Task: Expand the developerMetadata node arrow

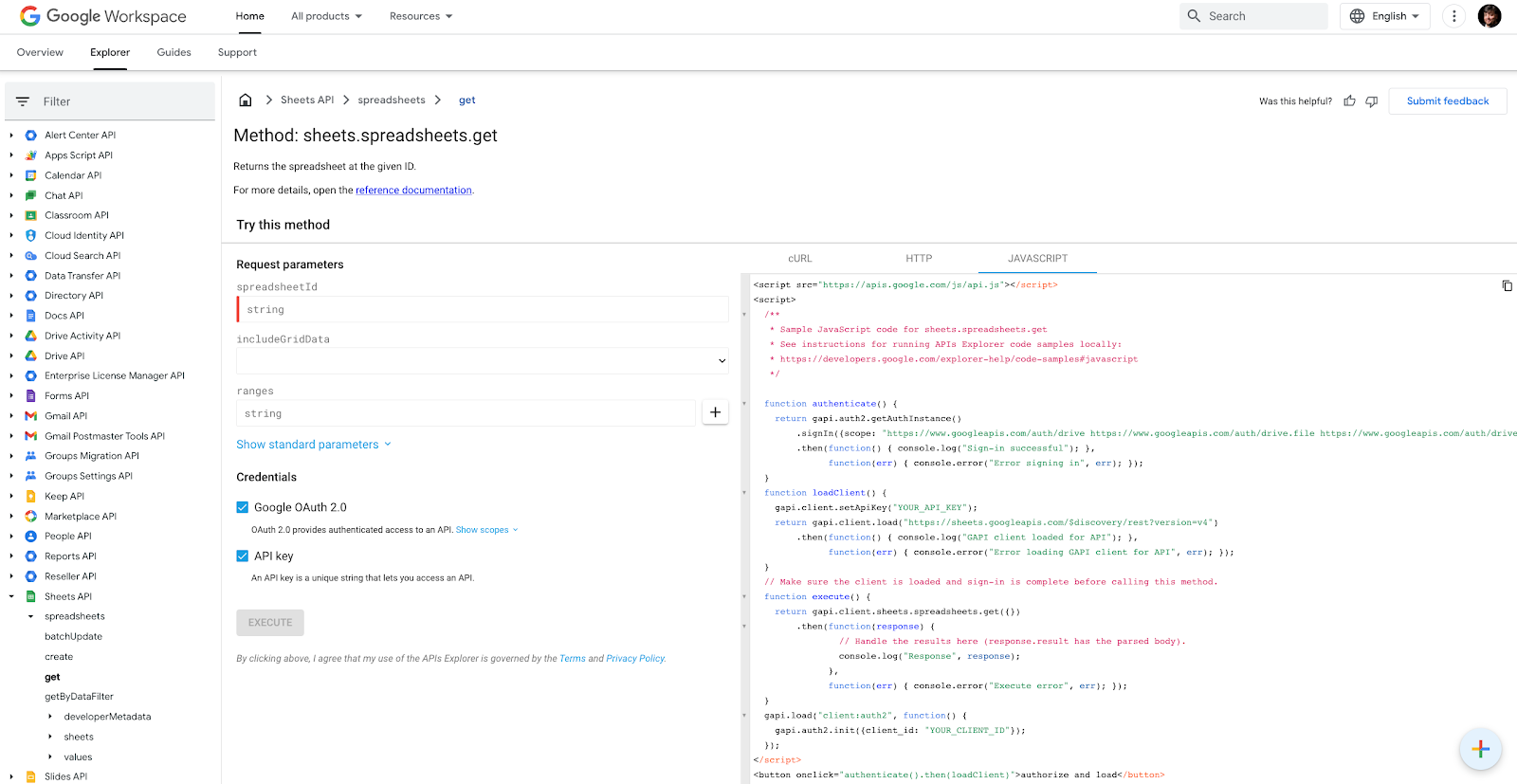Action: click(x=50, y=717)
